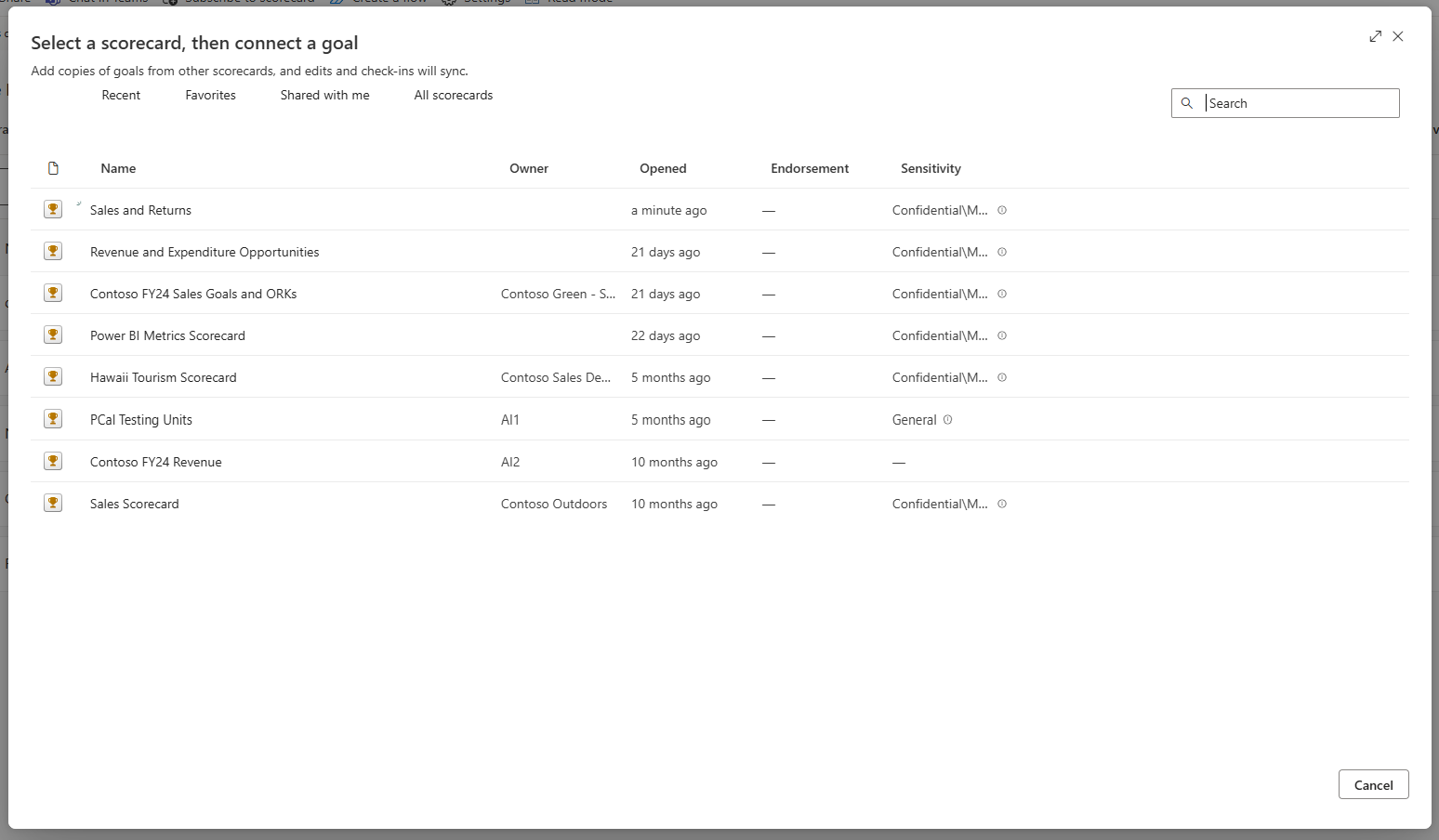Screen dimensions: 1439x840
Task: Click the Confidential label for Hawaii Tourism Scorecard
Action: [940, 377]
